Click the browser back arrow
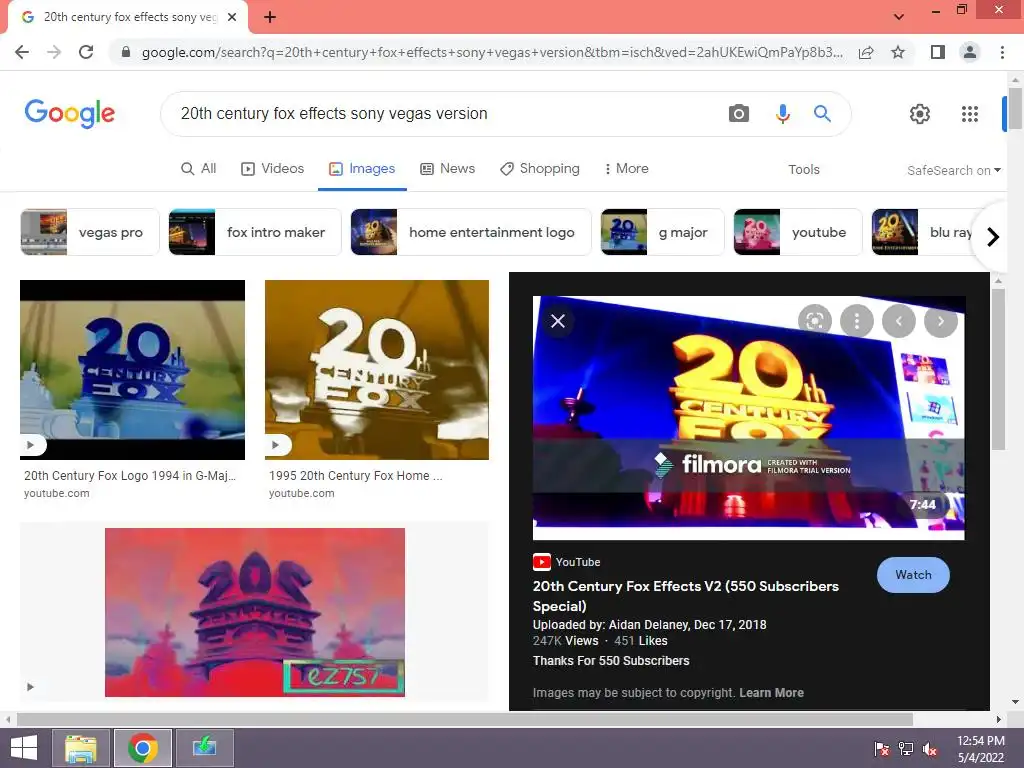This screenshot has height=768, width=1024. point(22,52)
